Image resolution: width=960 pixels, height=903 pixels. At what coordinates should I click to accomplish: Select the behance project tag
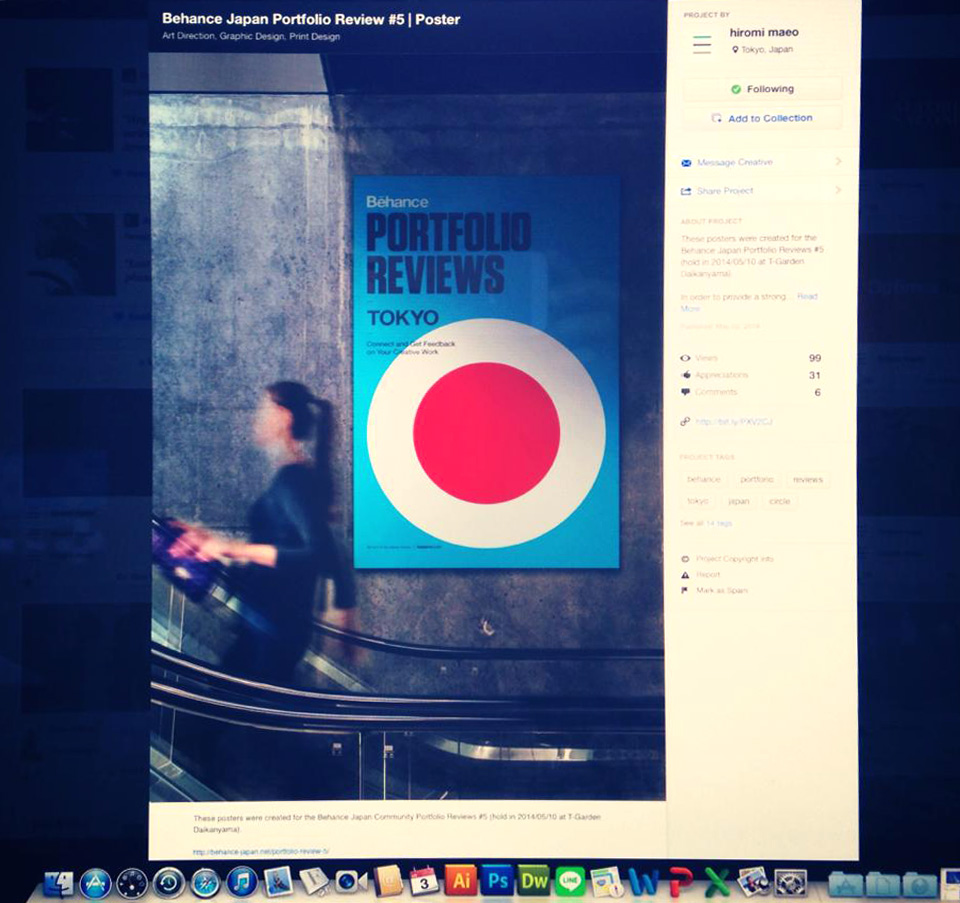[x=703, y=479]
